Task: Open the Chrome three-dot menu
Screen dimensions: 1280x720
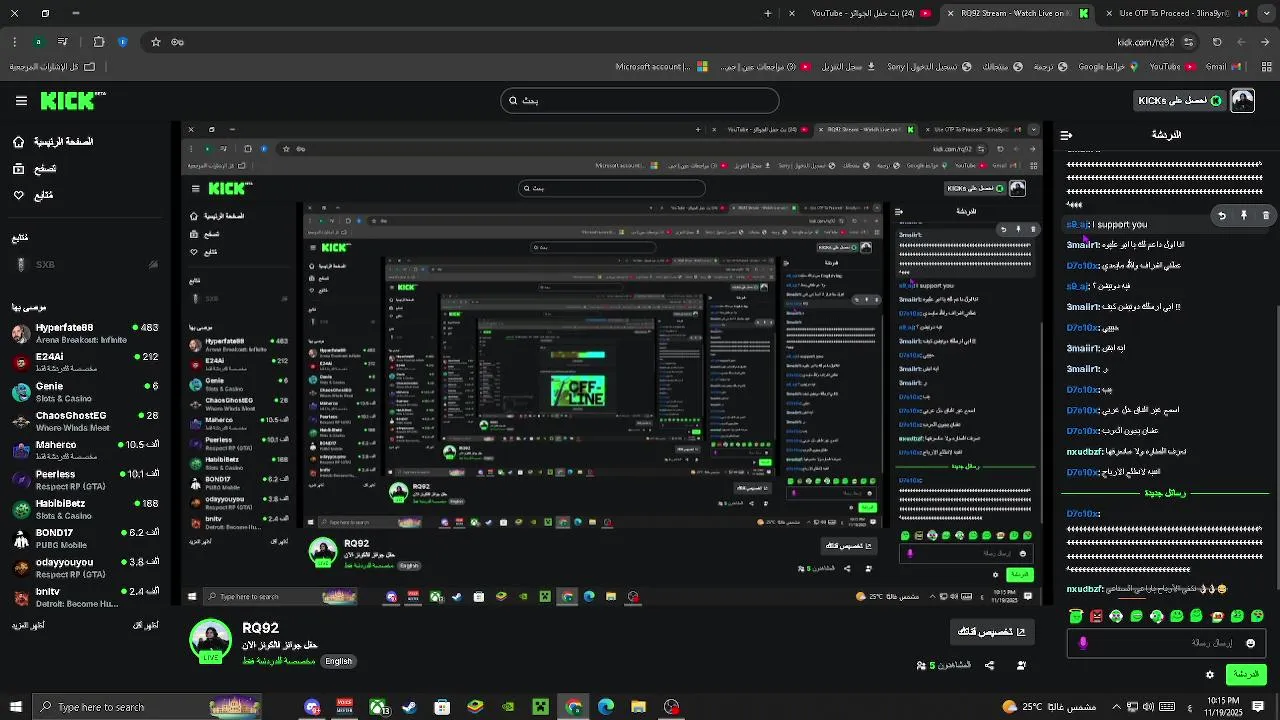Action: (x=15, y=42)
